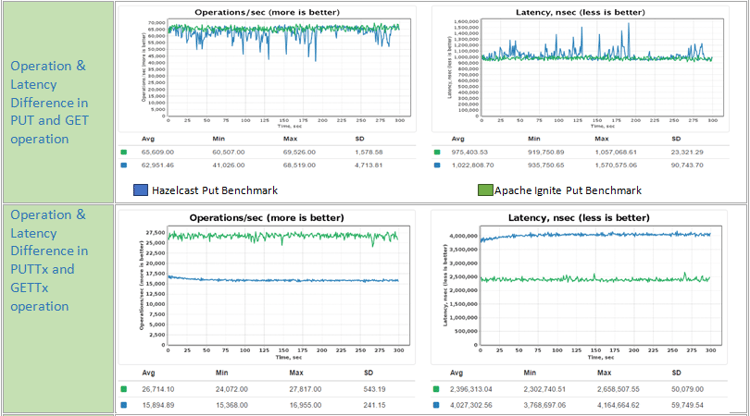Select the blue marker beside 1,022,808.70

click(437, 165)
